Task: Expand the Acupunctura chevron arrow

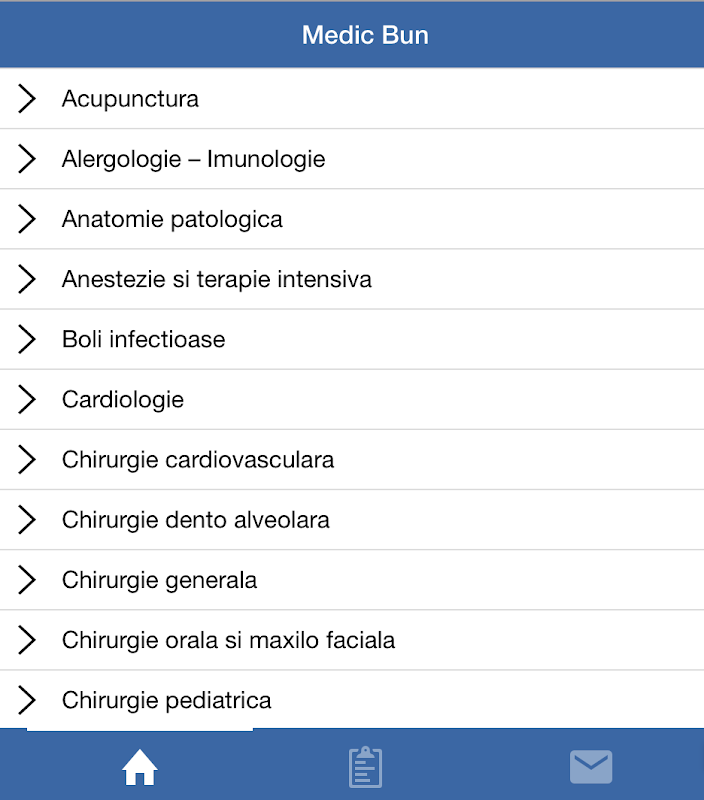Action: [x=27, y=99]
